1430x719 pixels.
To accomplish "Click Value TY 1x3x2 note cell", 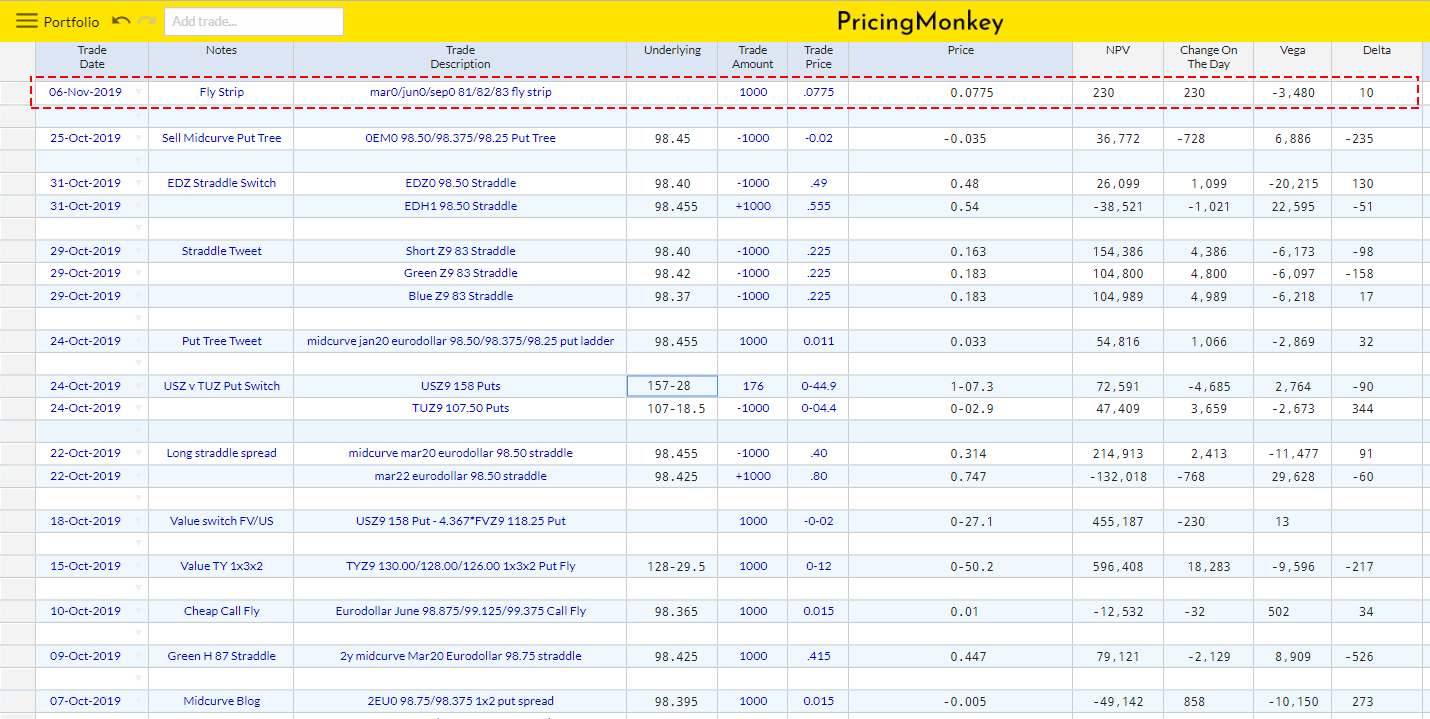I will pos(221,566).
